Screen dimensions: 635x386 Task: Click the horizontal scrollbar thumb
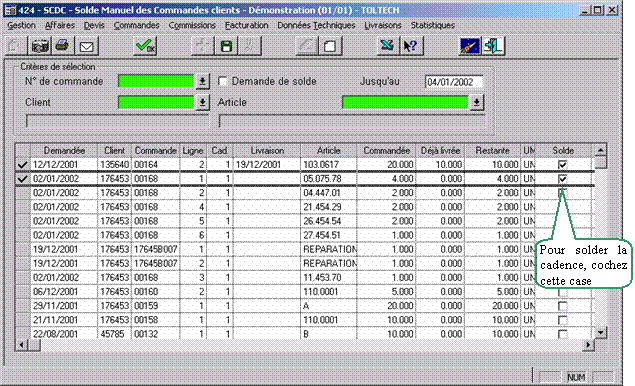(x=34, y=345)
